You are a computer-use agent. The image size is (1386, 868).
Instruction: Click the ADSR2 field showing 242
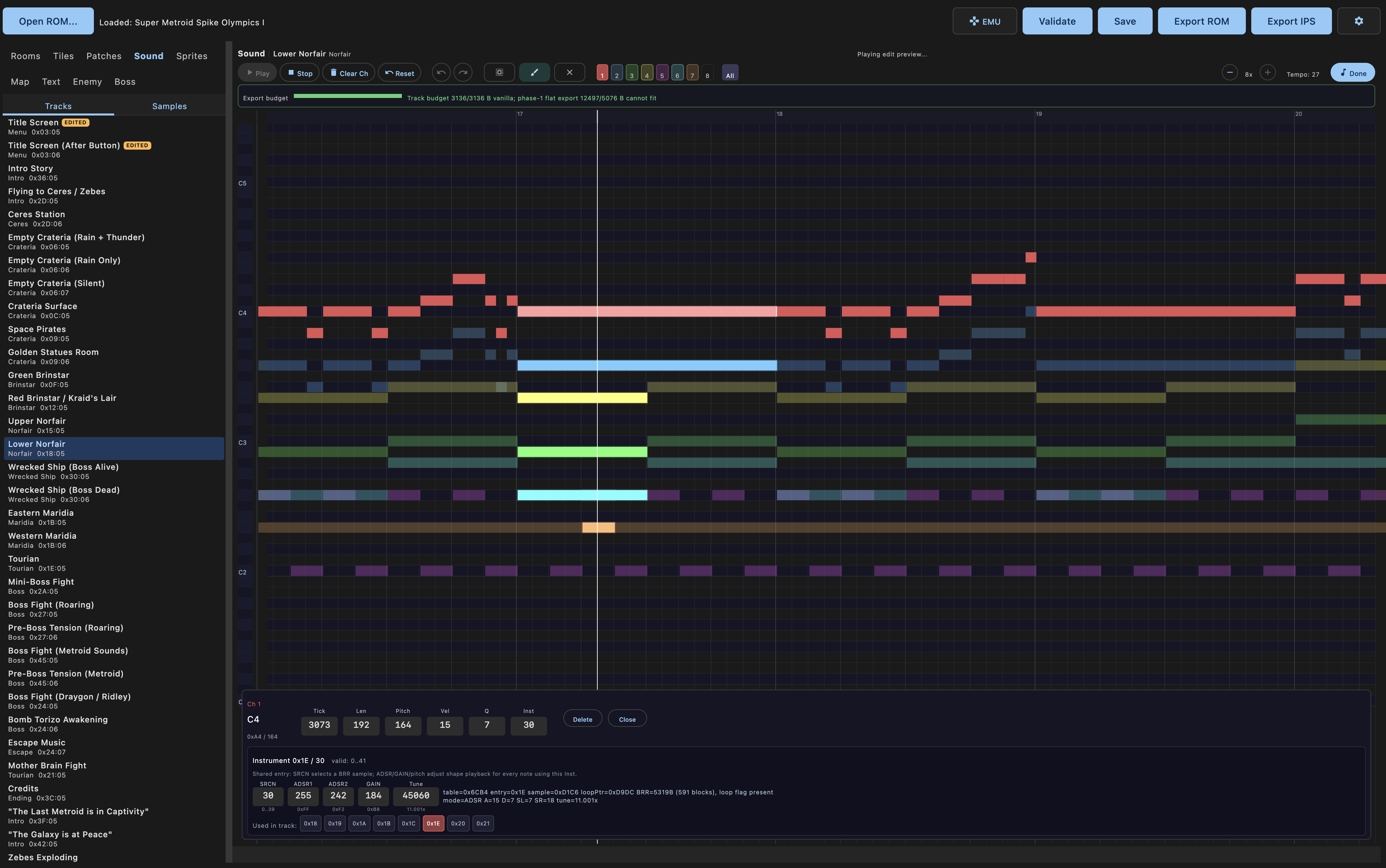(x=338, y=796)
